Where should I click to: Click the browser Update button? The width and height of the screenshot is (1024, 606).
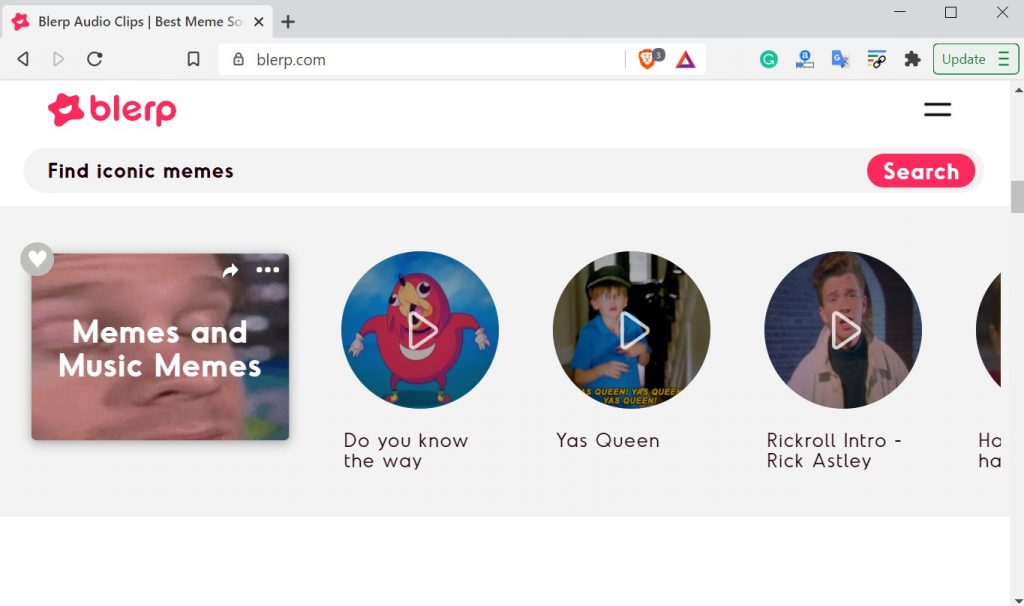point(976,59)
